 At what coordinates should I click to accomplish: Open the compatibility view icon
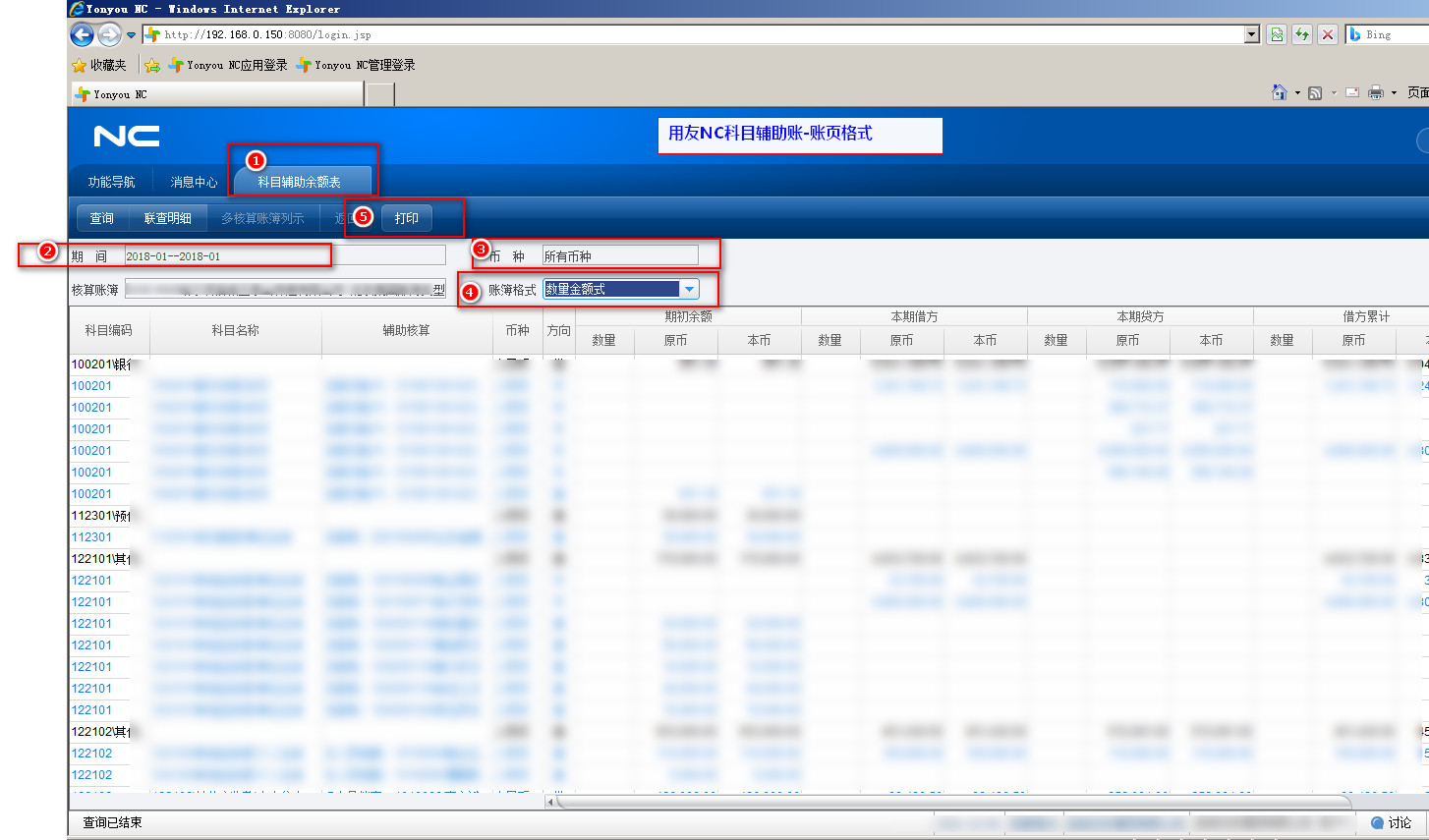pyautogui.click(x=1276, y=34)
